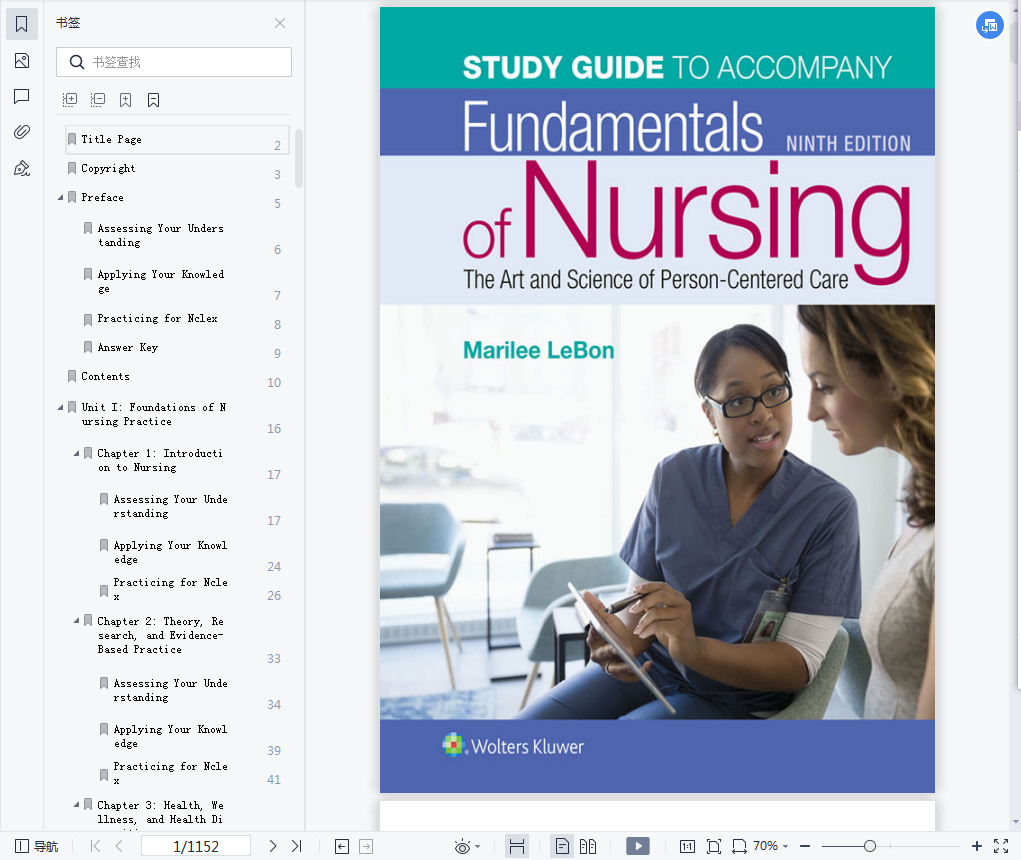Switch to single page view
The height and width of the screenshot is (860, 1021).
coord(562,846)
